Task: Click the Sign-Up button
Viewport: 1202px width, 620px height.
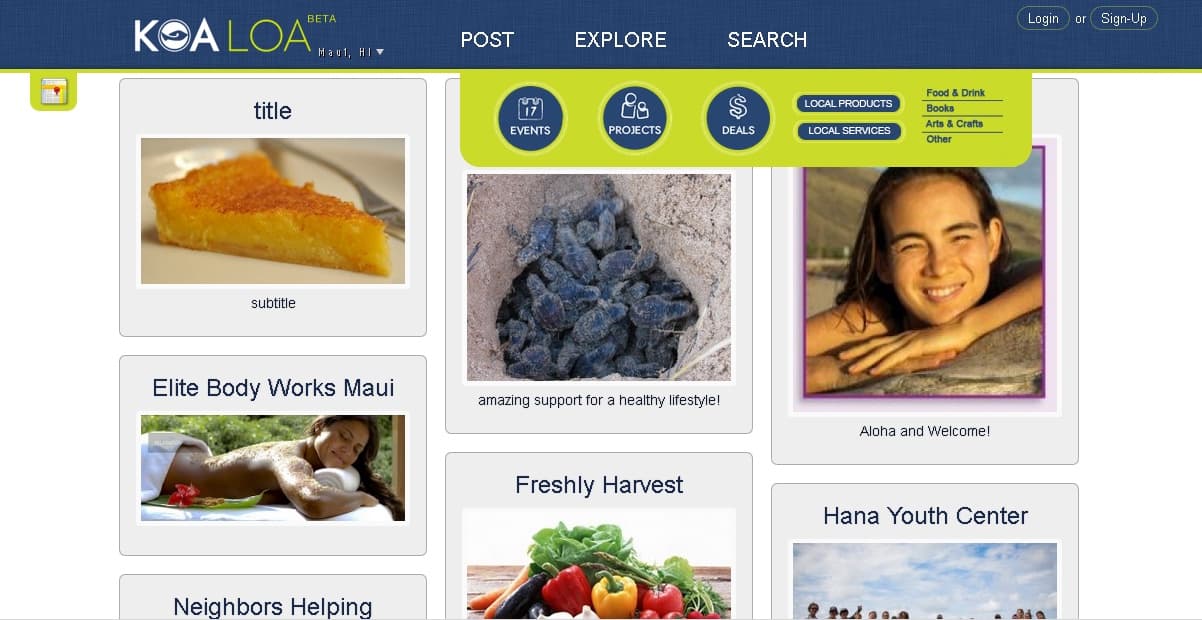Action: (x=1124, y=18)
